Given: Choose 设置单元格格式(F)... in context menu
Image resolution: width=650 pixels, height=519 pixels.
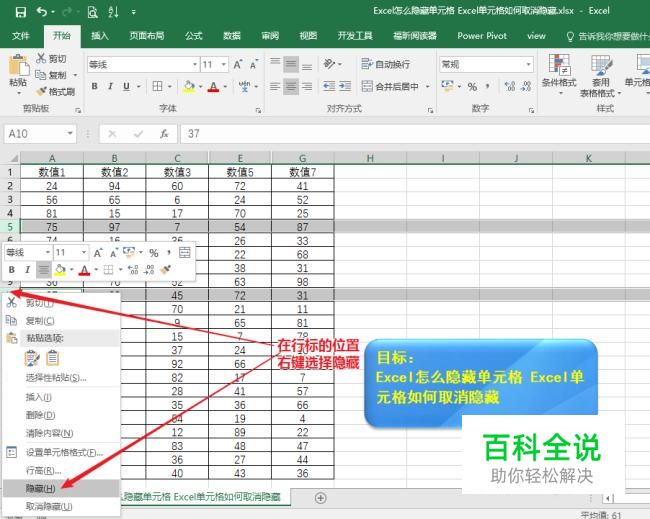Looking at the screenshot, I should pyautogui.click(x=61, y=452).
